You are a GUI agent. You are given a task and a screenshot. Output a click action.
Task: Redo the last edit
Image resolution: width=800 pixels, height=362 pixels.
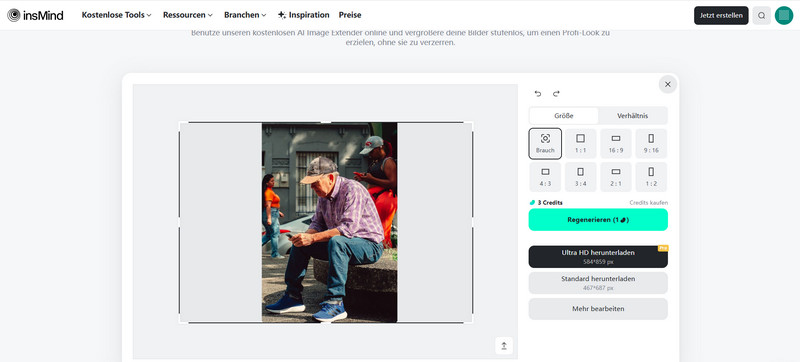pos(556,93)
